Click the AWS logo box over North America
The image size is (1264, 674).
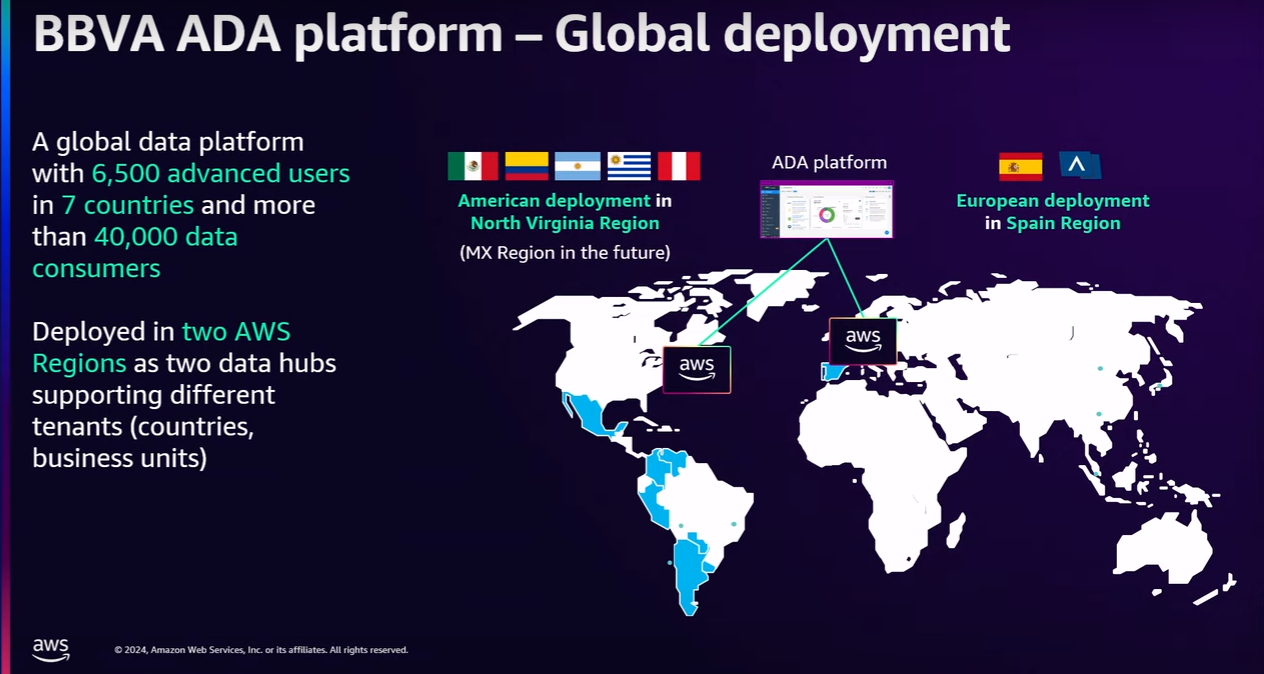[x=697, y=369]
